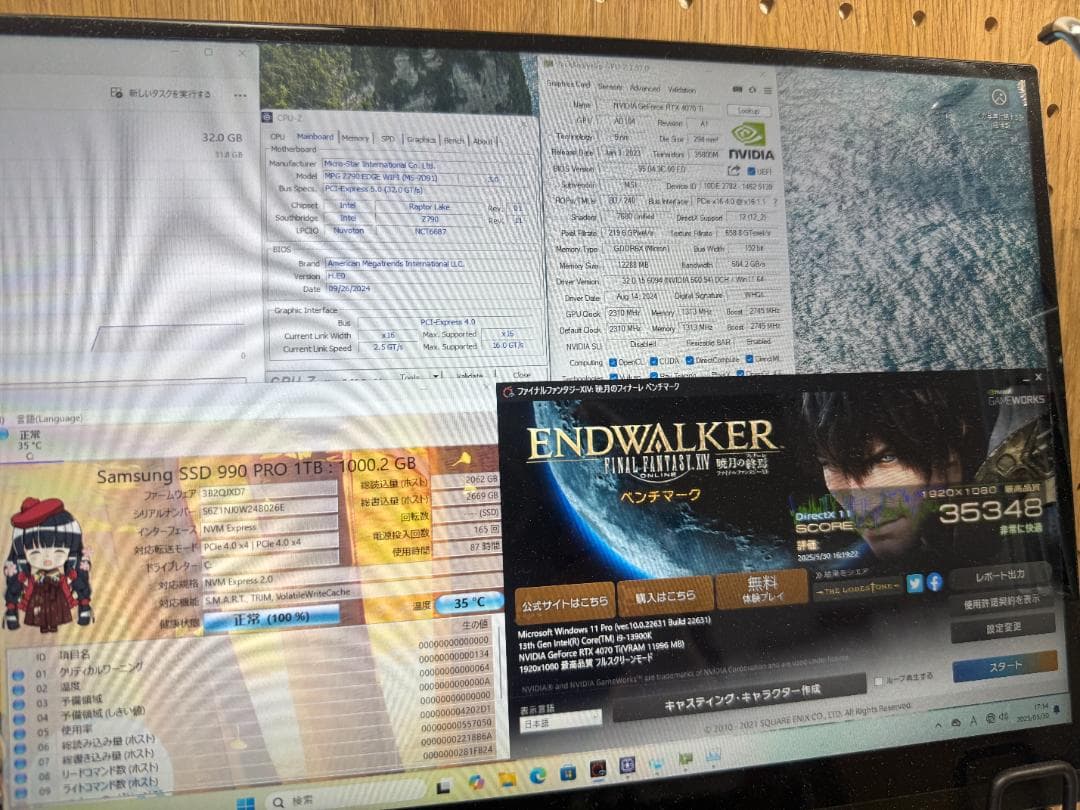Click the Facebook share icon in benchmark

934,582
